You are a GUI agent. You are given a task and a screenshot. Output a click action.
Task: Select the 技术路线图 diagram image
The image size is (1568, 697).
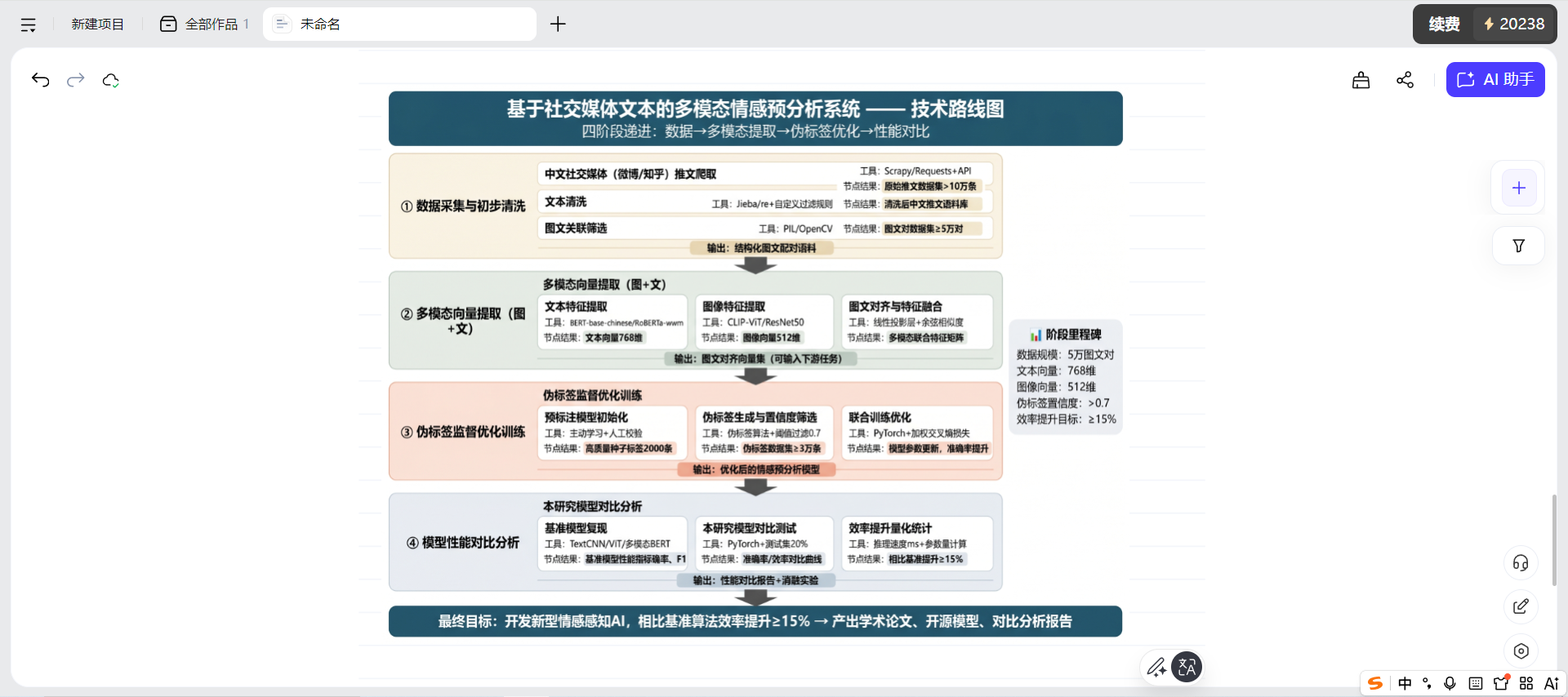coord(755,364)
